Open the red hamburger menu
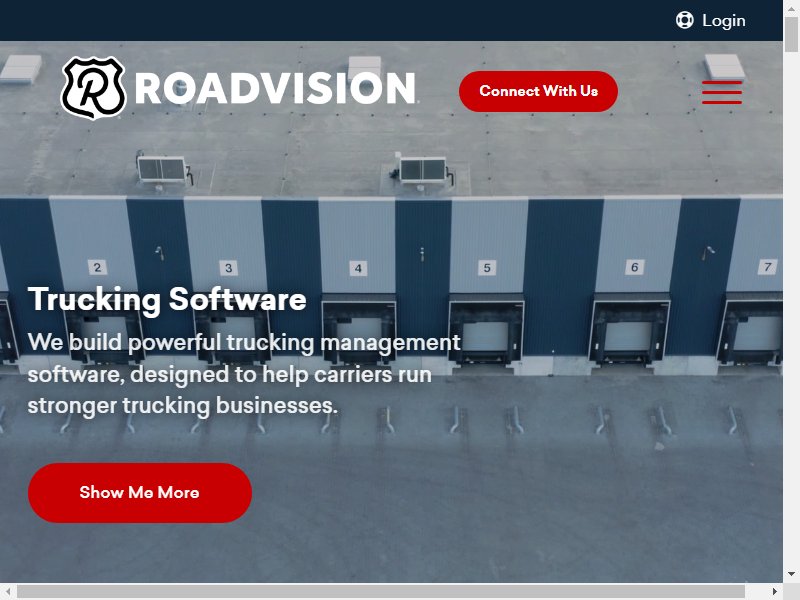This screenshot has width=800, height=600. [721, 92]
